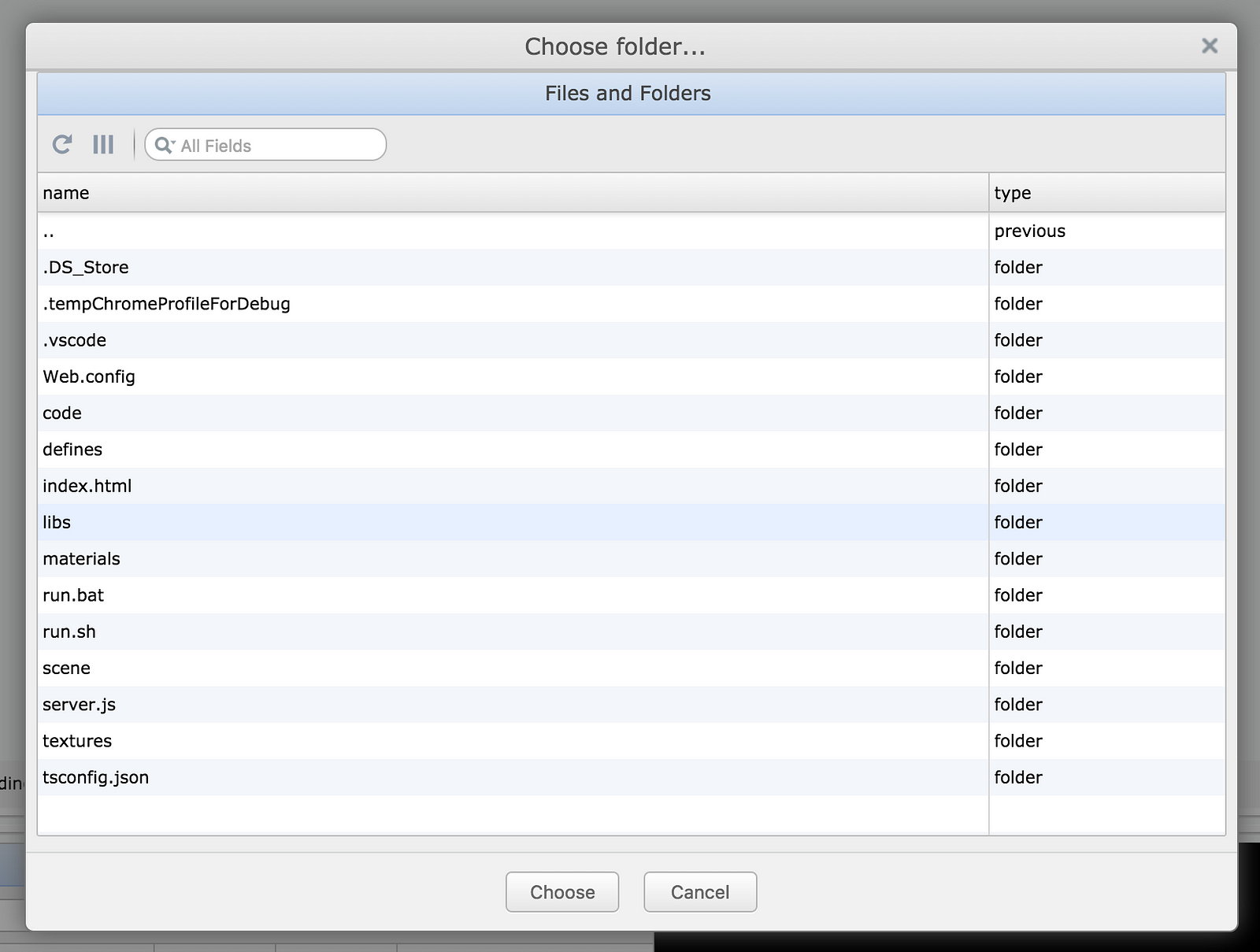Image resolution: width=1260 pixels, height=952 pixels.
Task: Select the defines folder row
Action: (632, 450)
